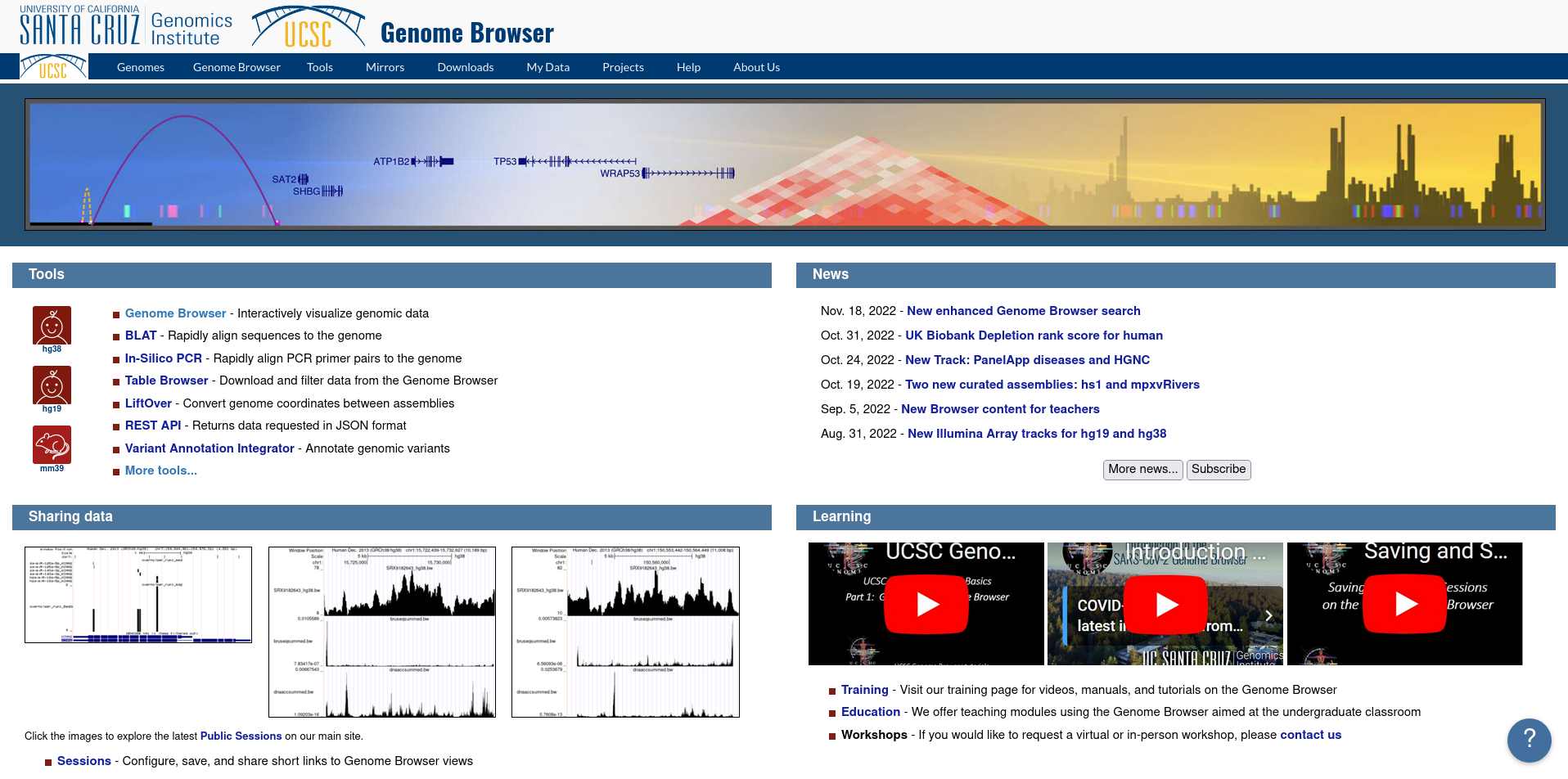Image resolution: width=1568 pixels, height=779 pixels.
Task: Open the first public session thumbnail
Action: [138, 595]
